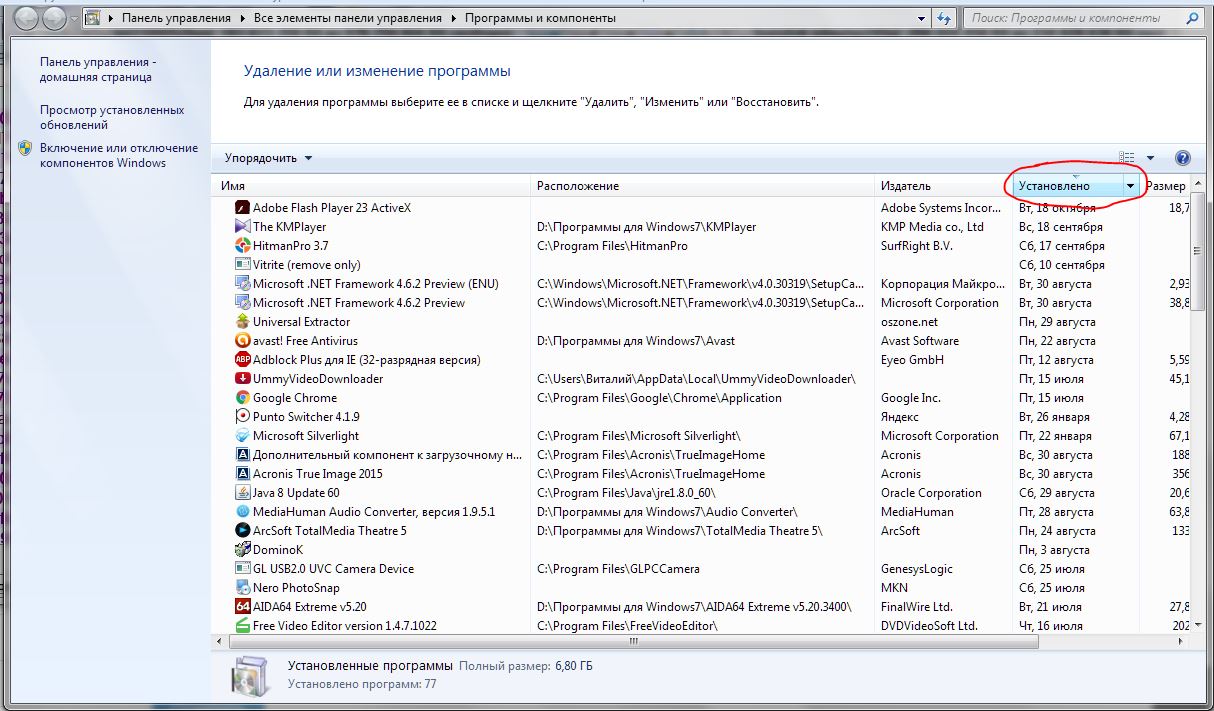Click the DVDVideoSoft Ltd. publisher cell
This screenshot has width=1214, height=711.
click(929, 626)
